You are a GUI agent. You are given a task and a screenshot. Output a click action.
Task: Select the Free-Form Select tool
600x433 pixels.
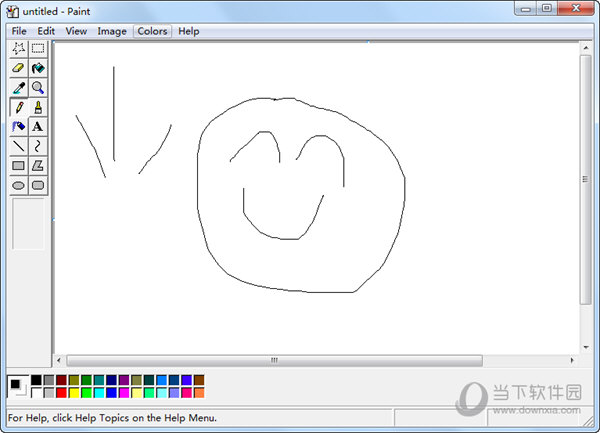click(x=18, y=48)
